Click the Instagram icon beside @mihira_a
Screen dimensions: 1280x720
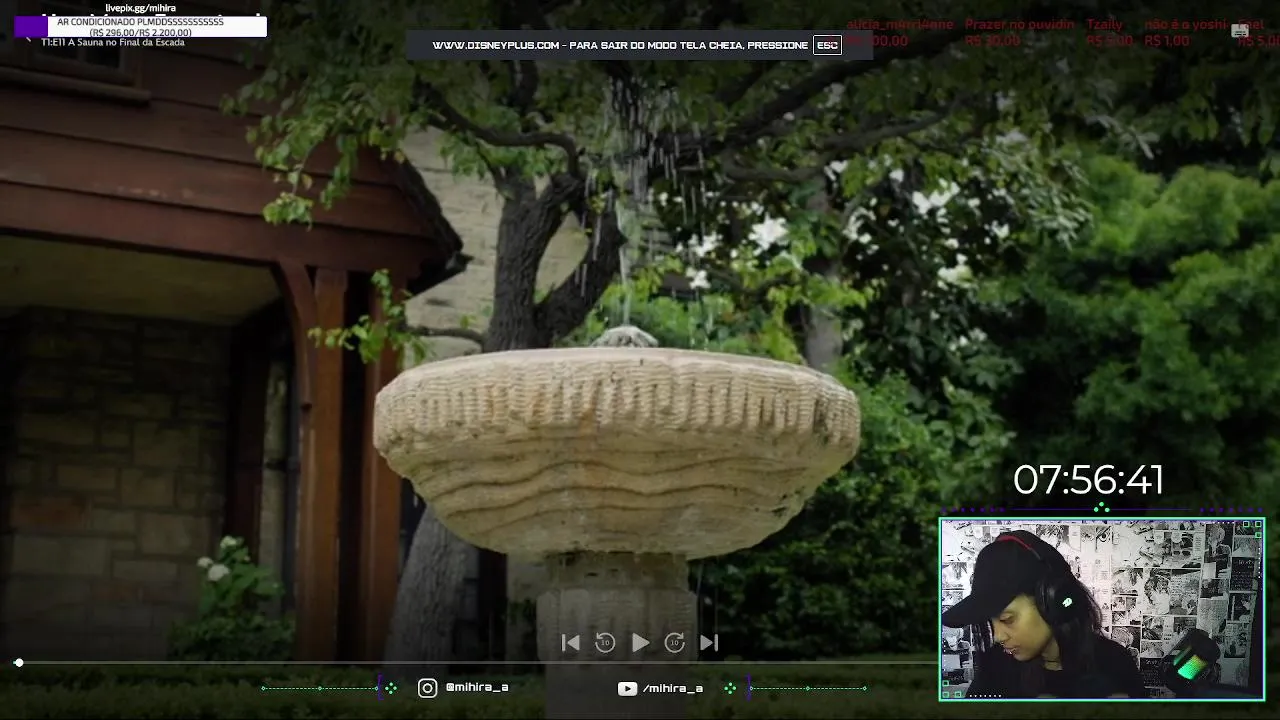pyautogui.click(x=427, y=688)
